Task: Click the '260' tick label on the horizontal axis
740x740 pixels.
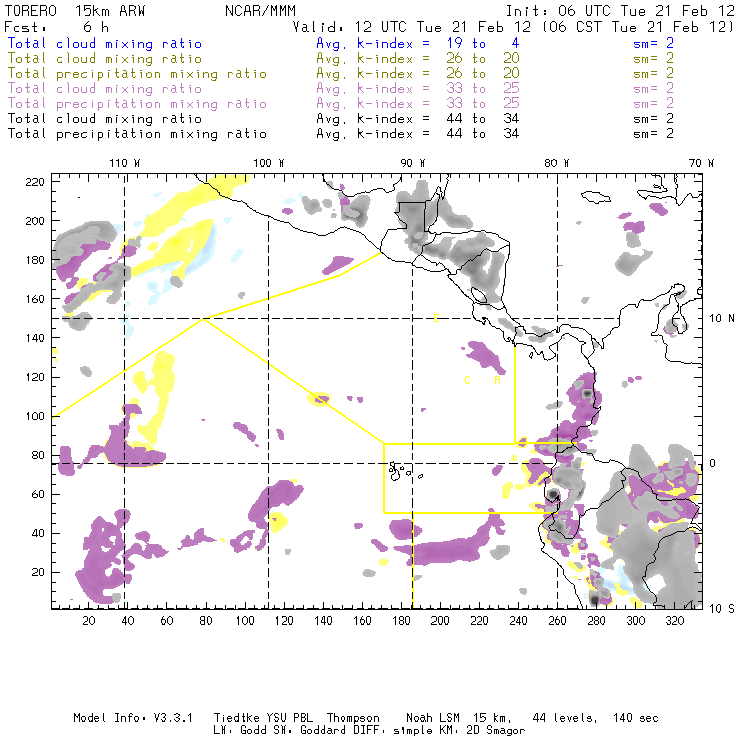Action: pyautogui.click(x=557, y=621)
